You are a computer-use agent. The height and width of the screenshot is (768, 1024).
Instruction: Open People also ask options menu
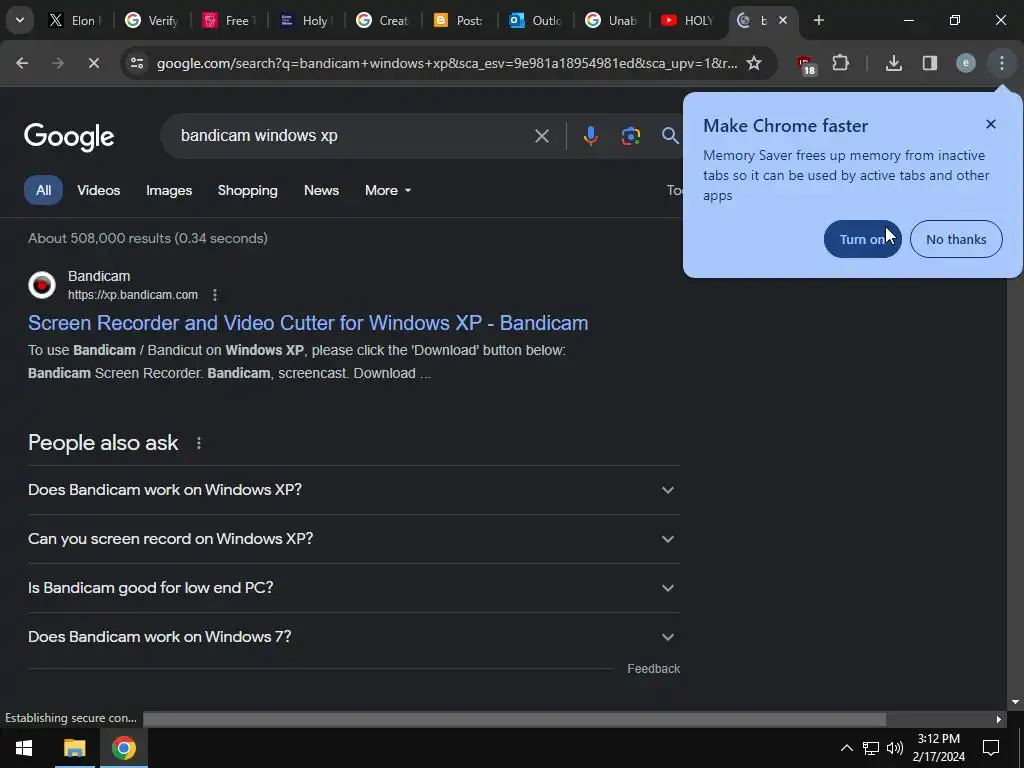click(199, 443)
